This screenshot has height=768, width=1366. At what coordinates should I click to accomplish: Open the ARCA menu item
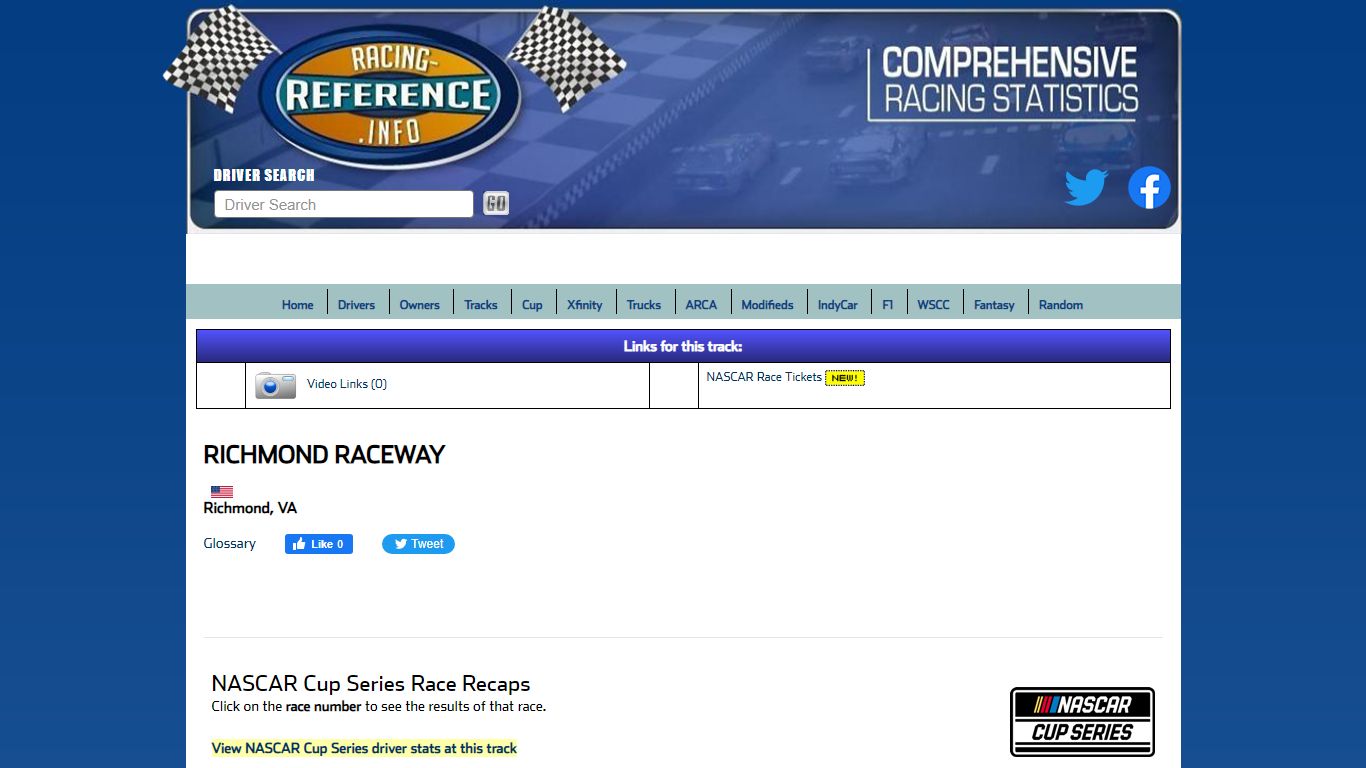(x=701, y=305)
